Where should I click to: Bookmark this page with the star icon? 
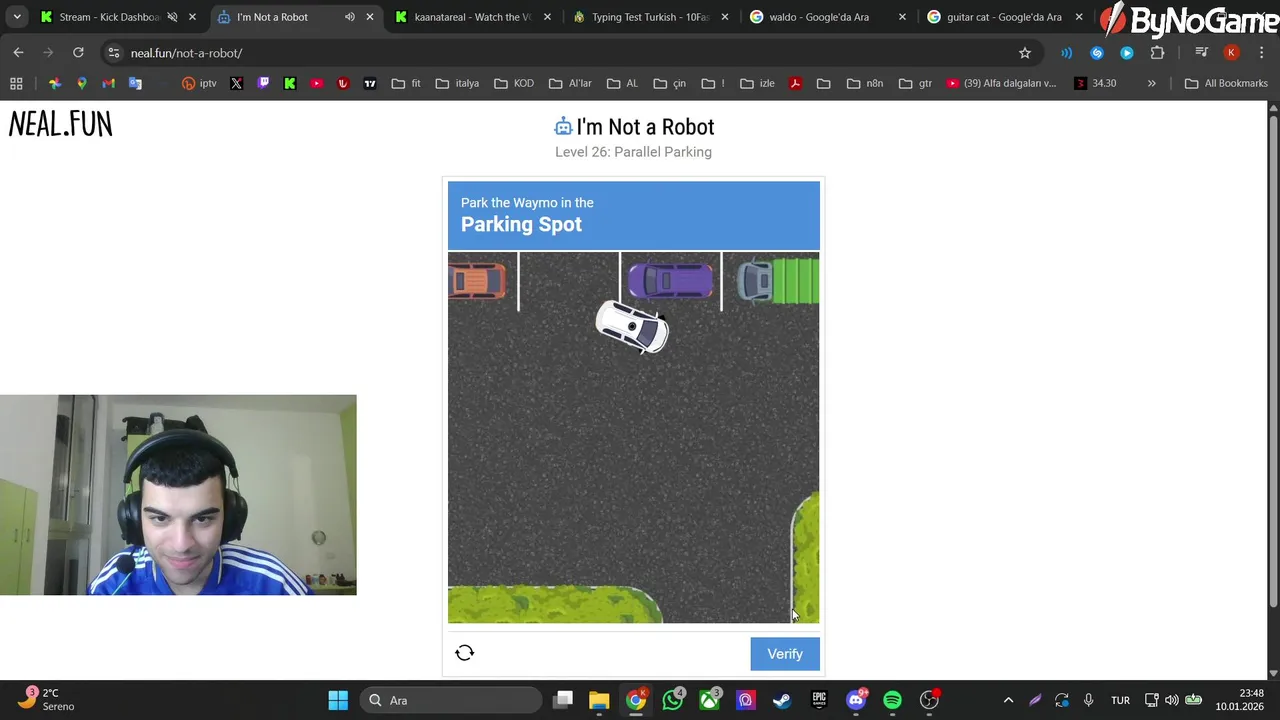[1025, 53]
